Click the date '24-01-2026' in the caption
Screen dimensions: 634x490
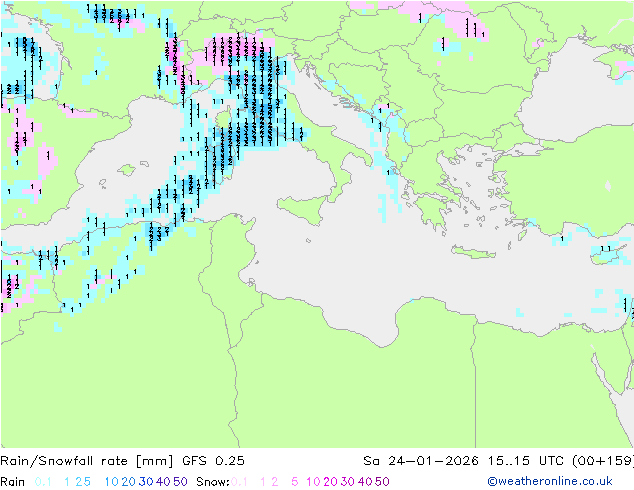[x=433, y=461]
